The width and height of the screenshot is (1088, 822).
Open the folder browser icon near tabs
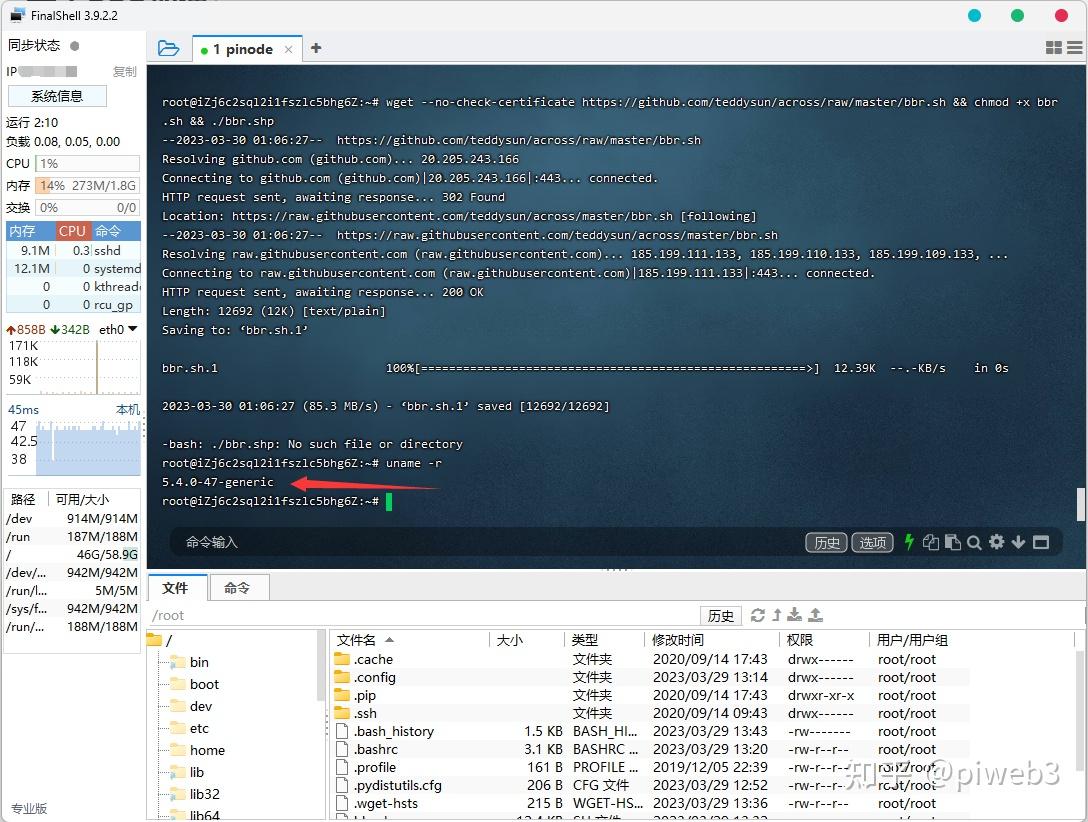point(168,48)
